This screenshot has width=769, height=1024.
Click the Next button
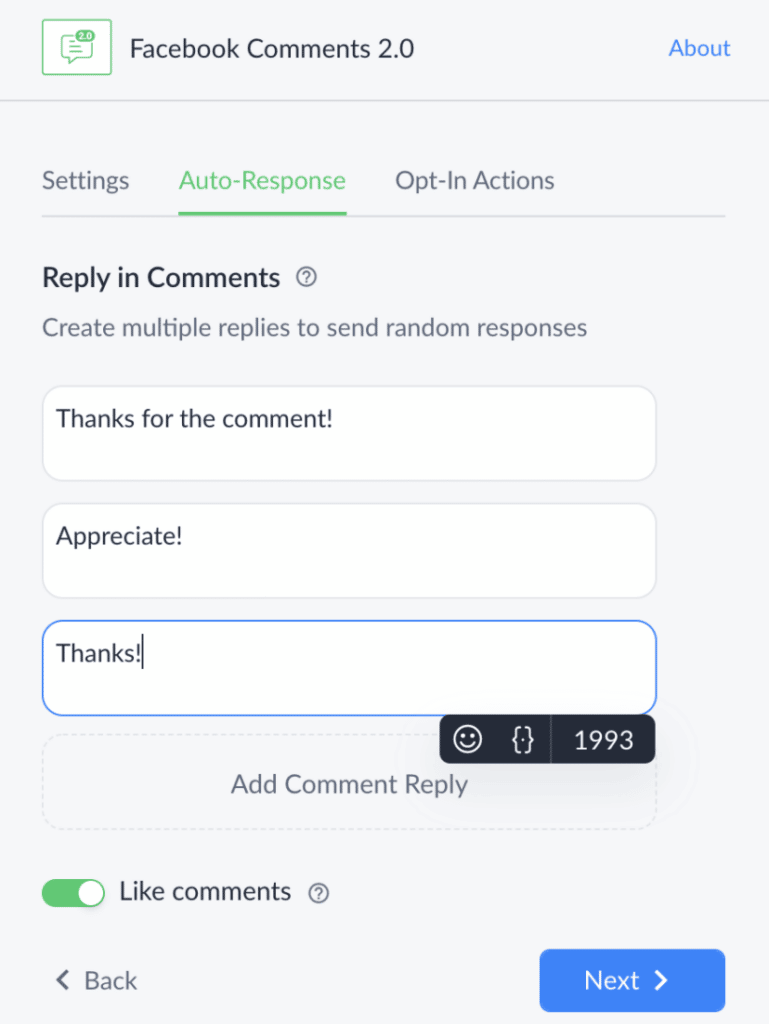point(632,980)
